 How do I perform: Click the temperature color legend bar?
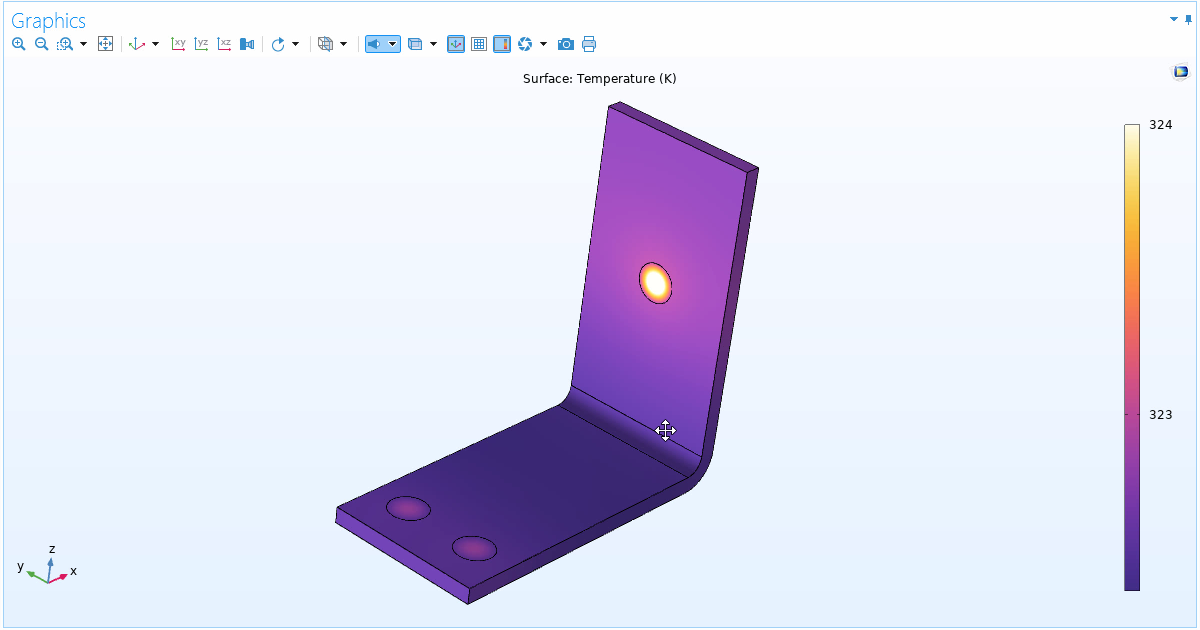[1133, 350]
